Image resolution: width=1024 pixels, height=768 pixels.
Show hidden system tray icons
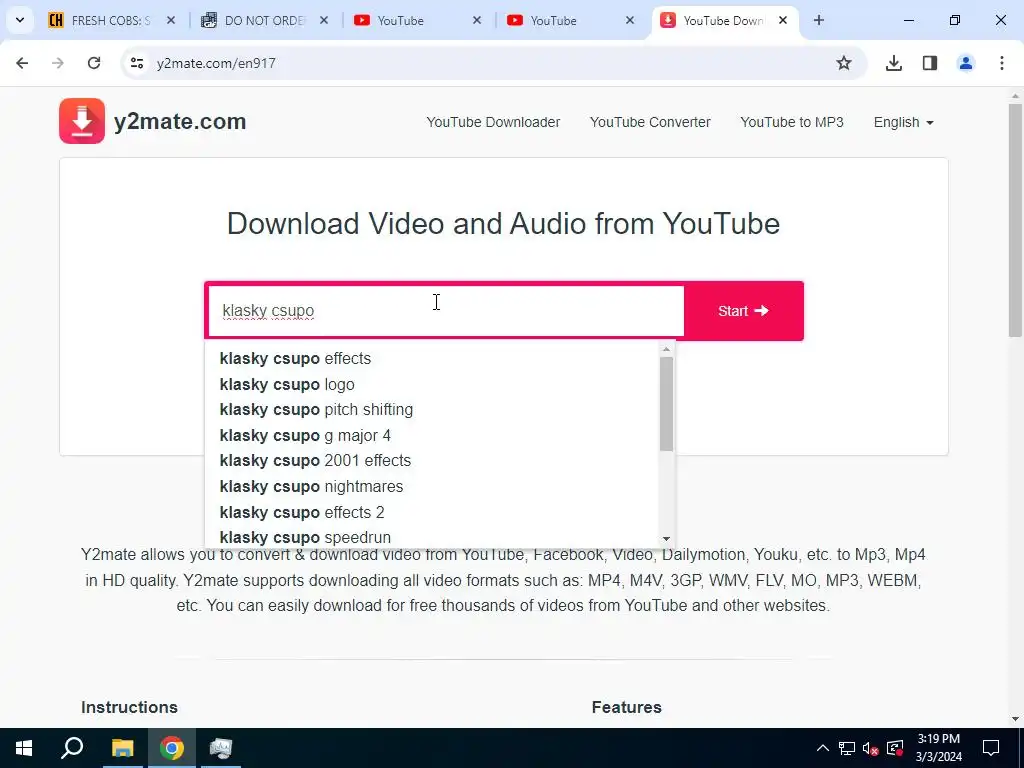click(x=823, y=748)
